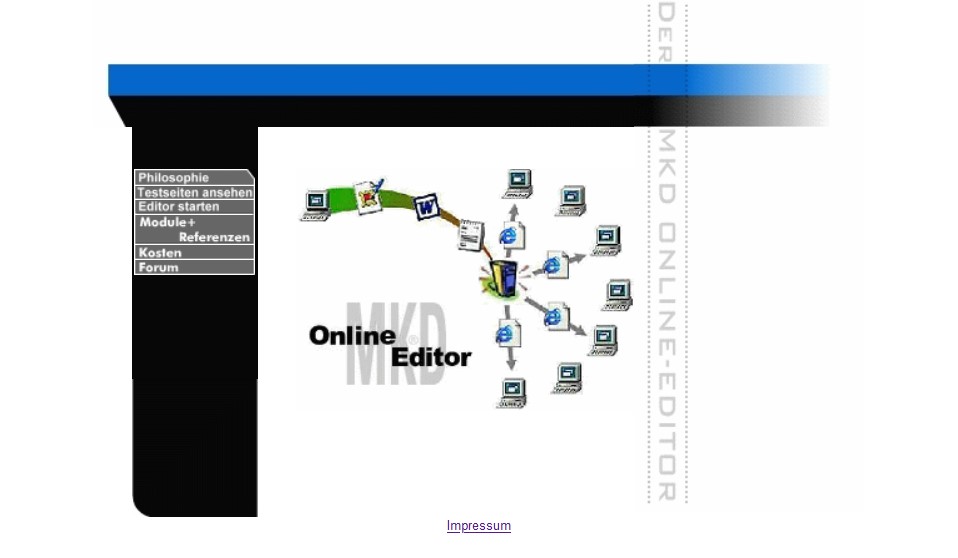Open the Forum menu item
Screen dimensions: 958x558
[x=194, y=267]
